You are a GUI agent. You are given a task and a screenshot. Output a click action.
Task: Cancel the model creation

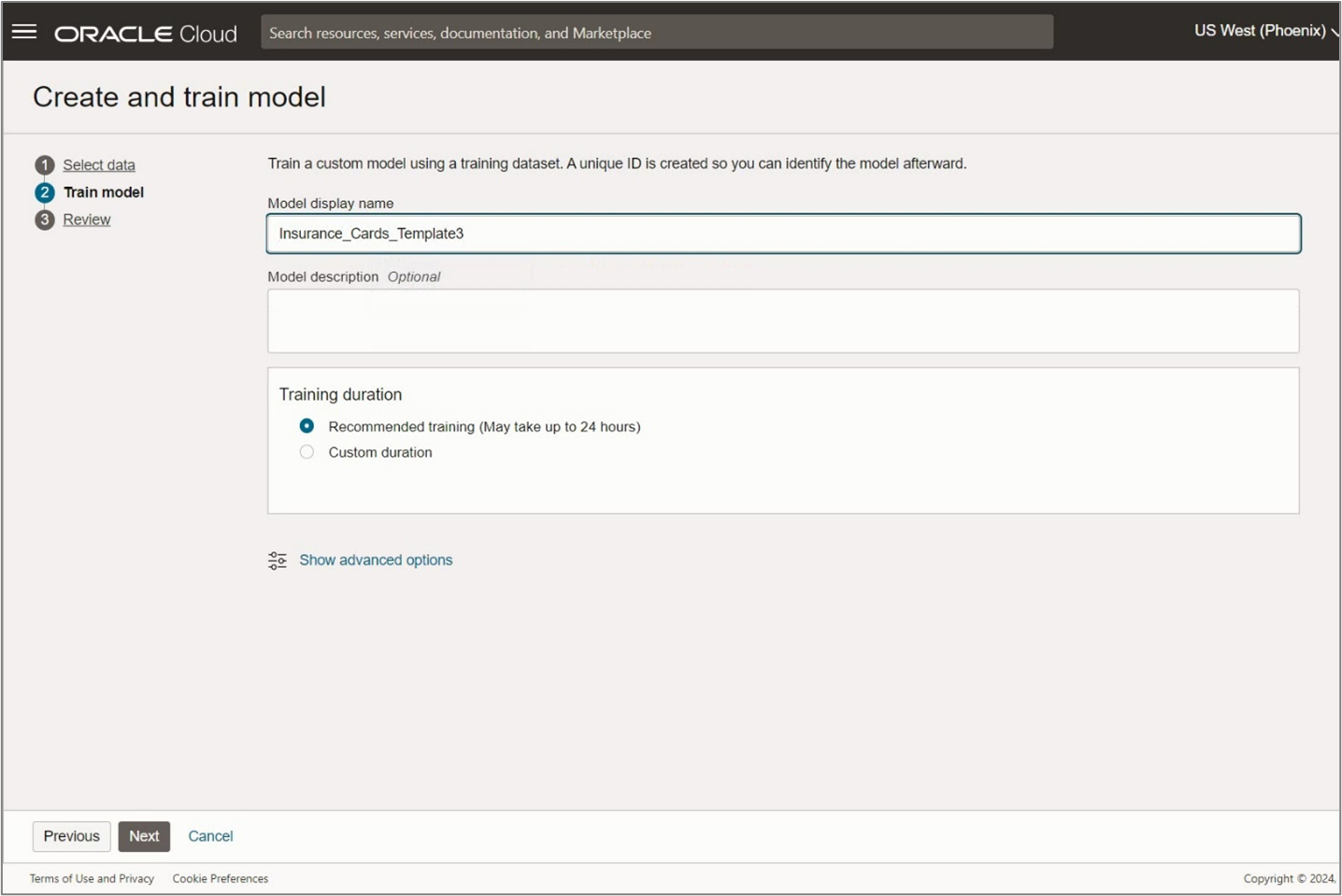[210, 836]
